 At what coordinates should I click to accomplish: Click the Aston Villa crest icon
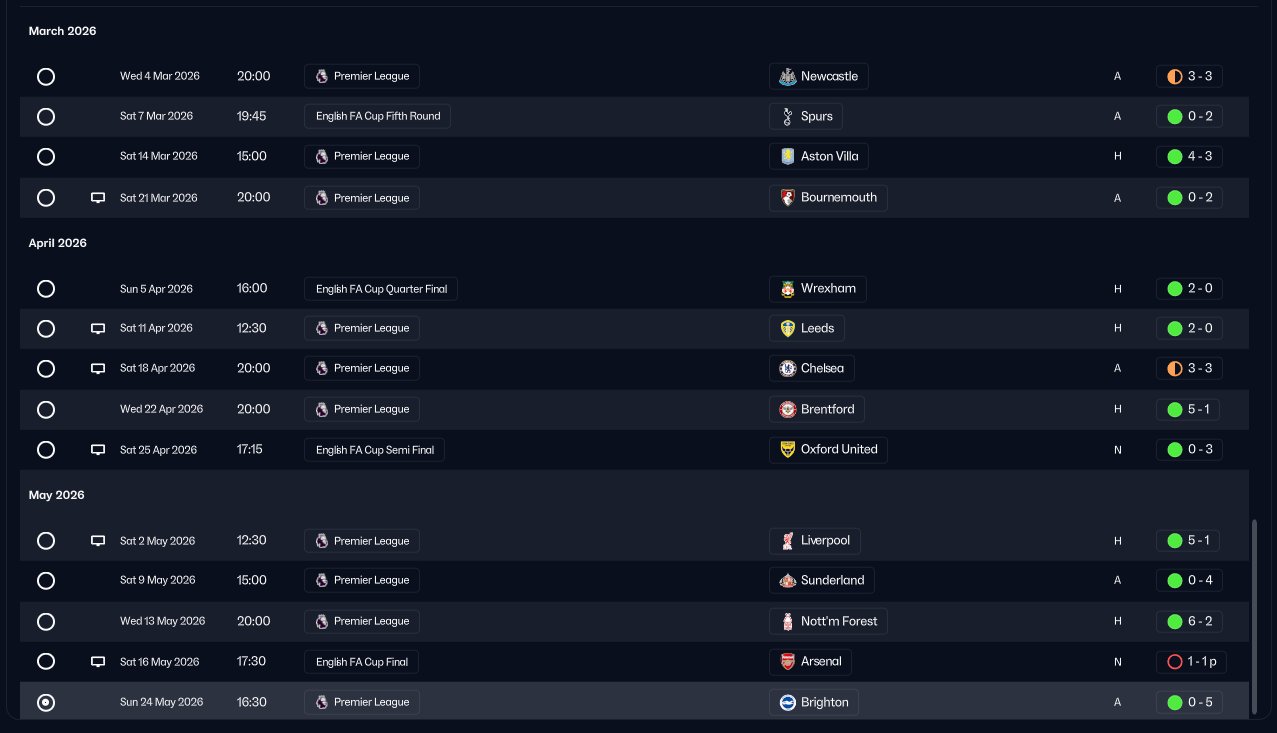point(787,156)
